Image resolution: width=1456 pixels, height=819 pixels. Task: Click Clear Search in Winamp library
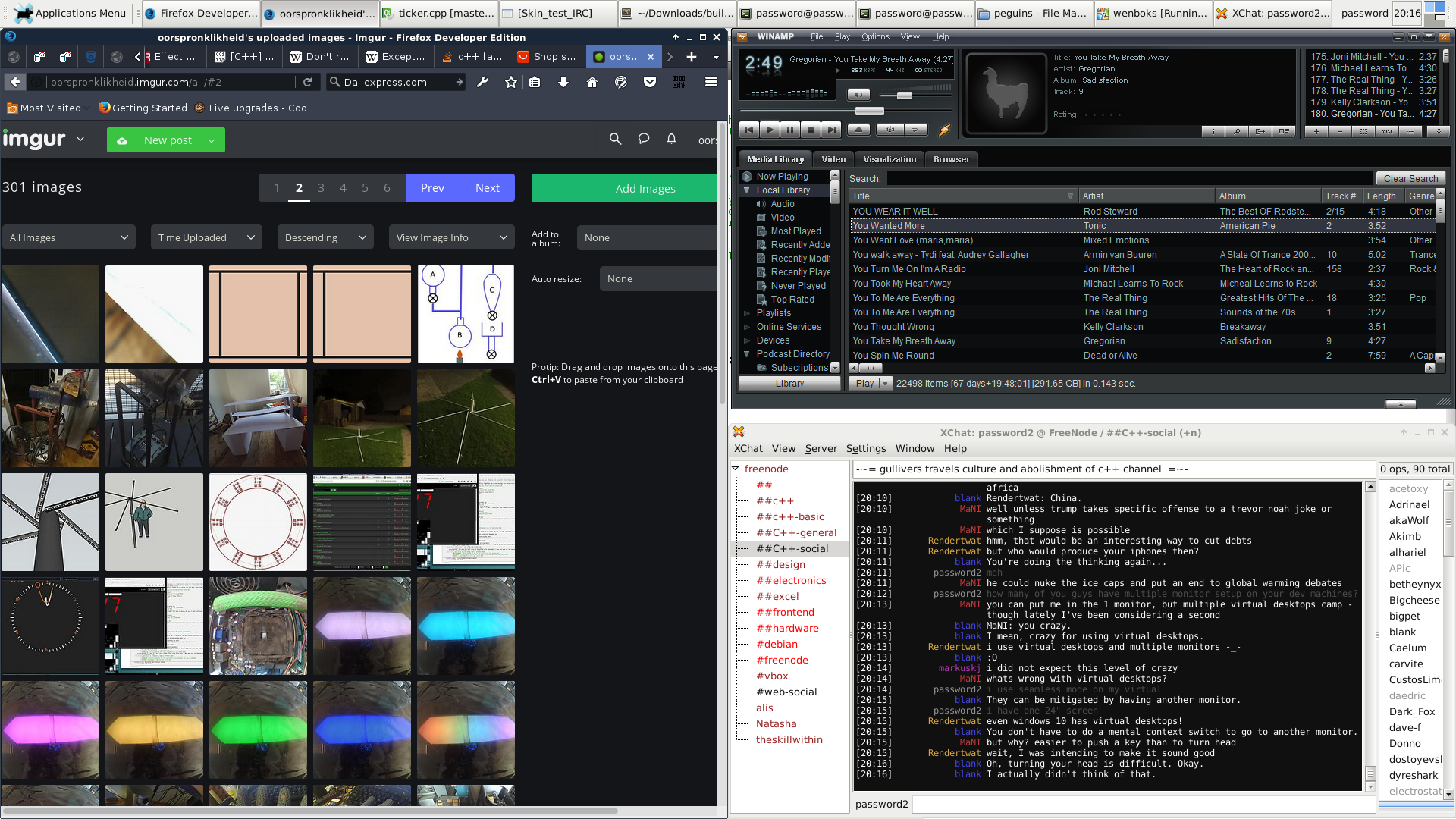1410,178
